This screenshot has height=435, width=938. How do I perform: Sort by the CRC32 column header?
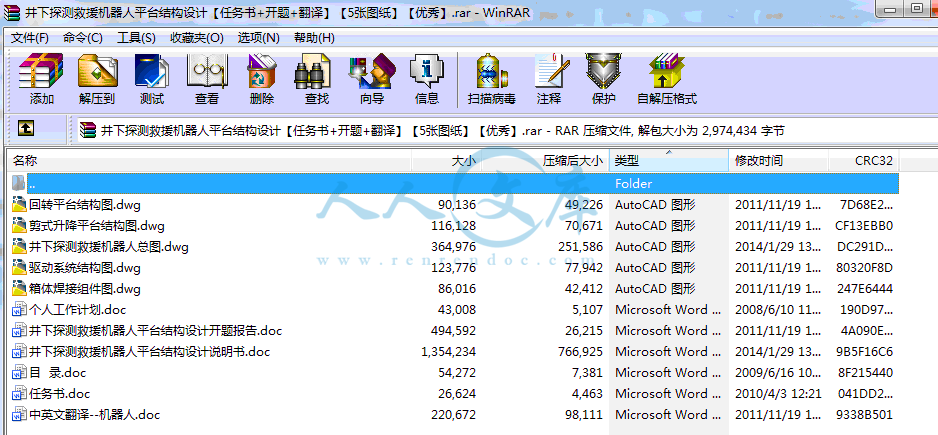pos(864,160)
